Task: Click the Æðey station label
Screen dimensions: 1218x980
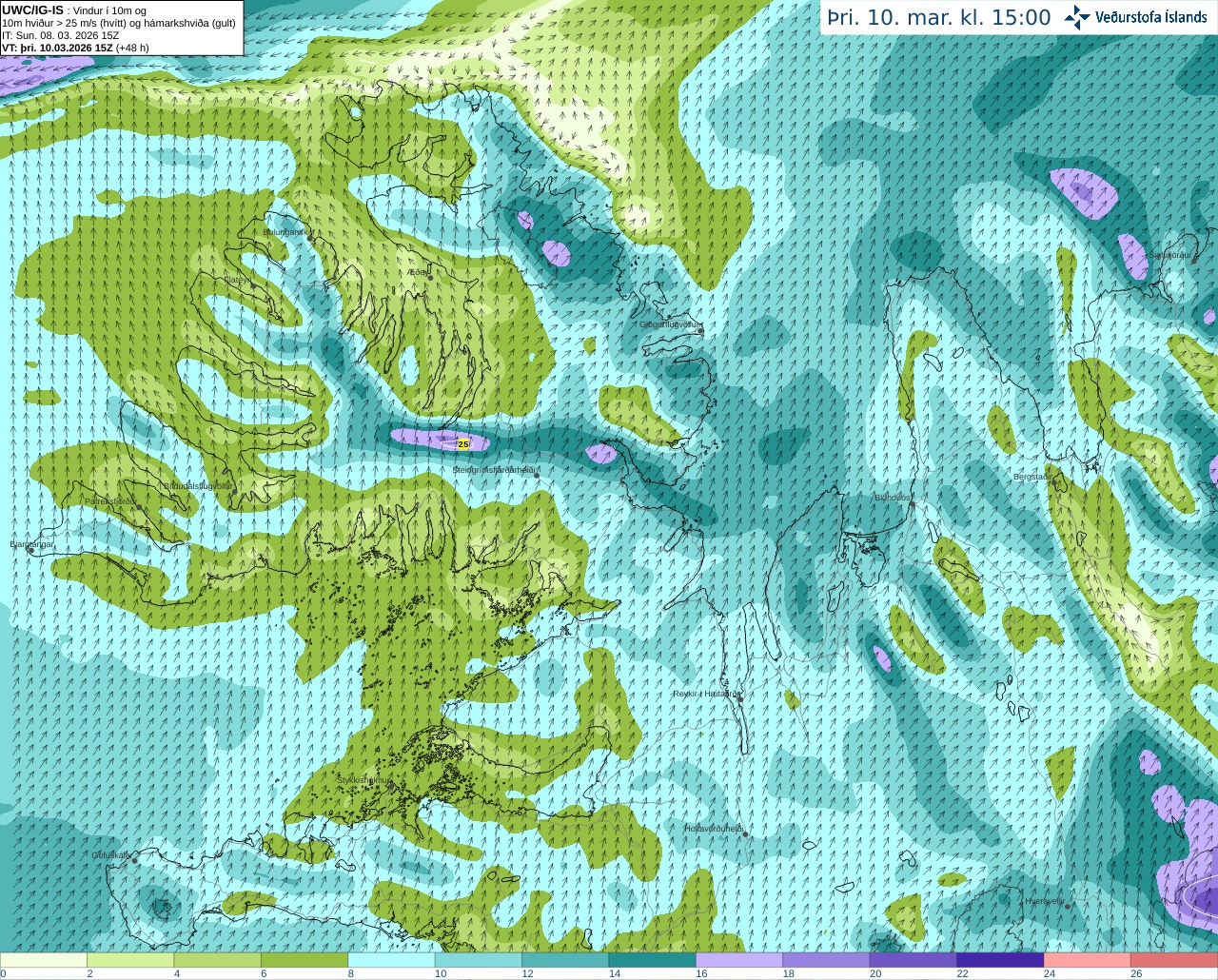Action: (x=419, y=272)
